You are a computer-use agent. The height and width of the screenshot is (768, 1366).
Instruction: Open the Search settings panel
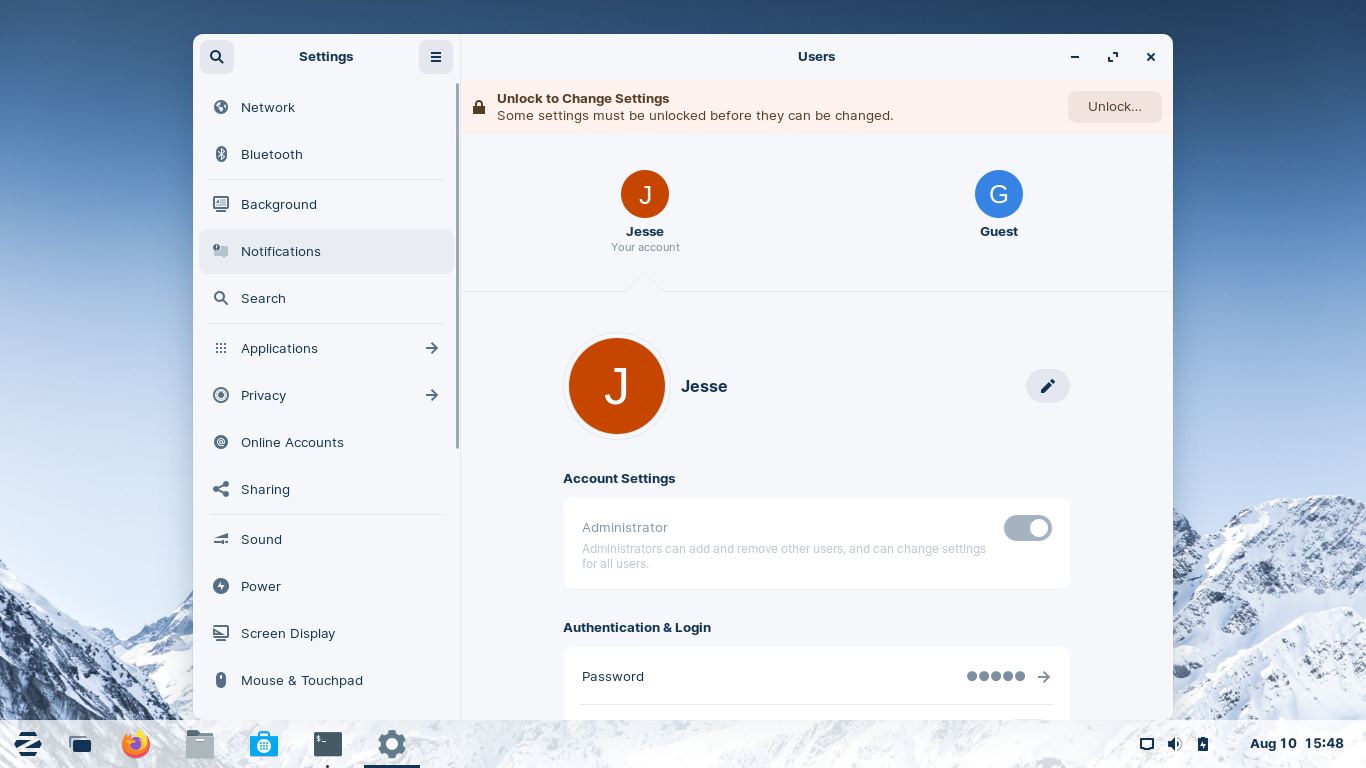pyautogui.click(x=326, y=298)
